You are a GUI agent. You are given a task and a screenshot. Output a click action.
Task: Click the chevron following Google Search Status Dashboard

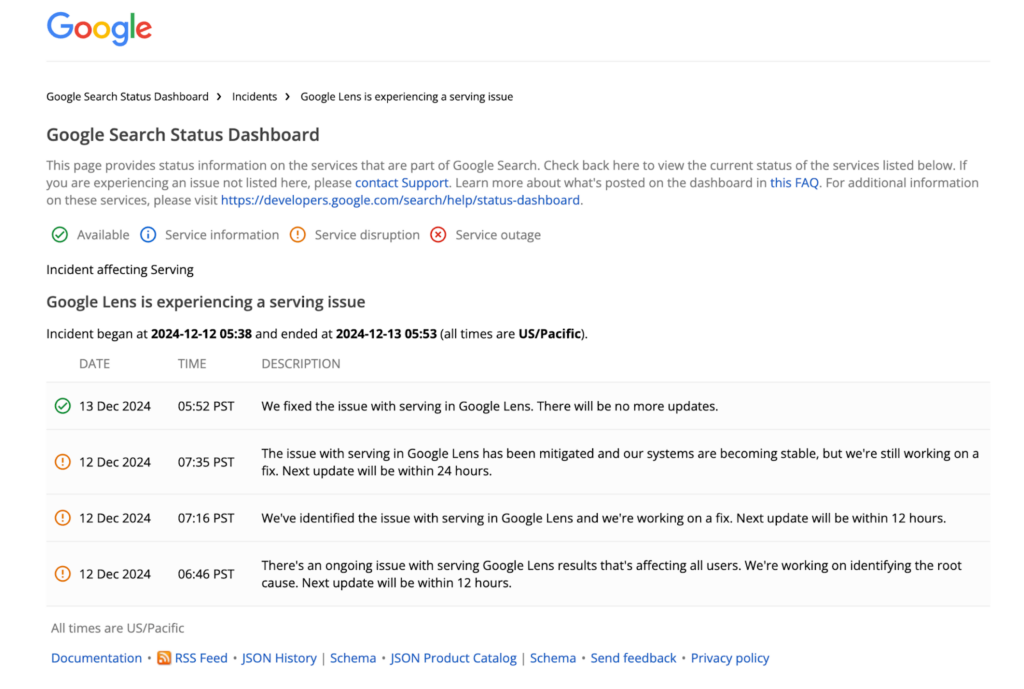[219, 96]
